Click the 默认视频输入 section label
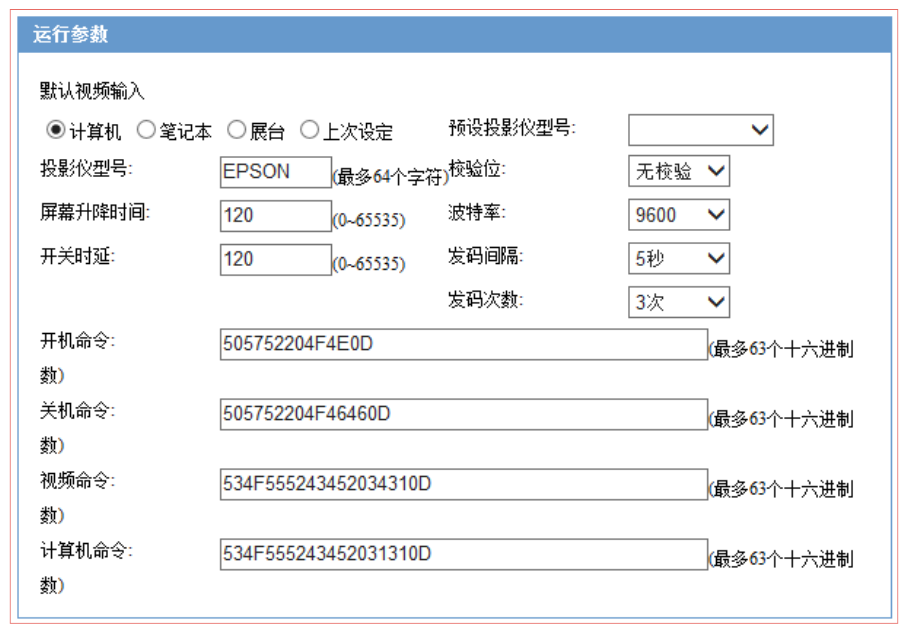Viewport: 908px width, 631px height. pyautogui.click(x=92, y=92)
